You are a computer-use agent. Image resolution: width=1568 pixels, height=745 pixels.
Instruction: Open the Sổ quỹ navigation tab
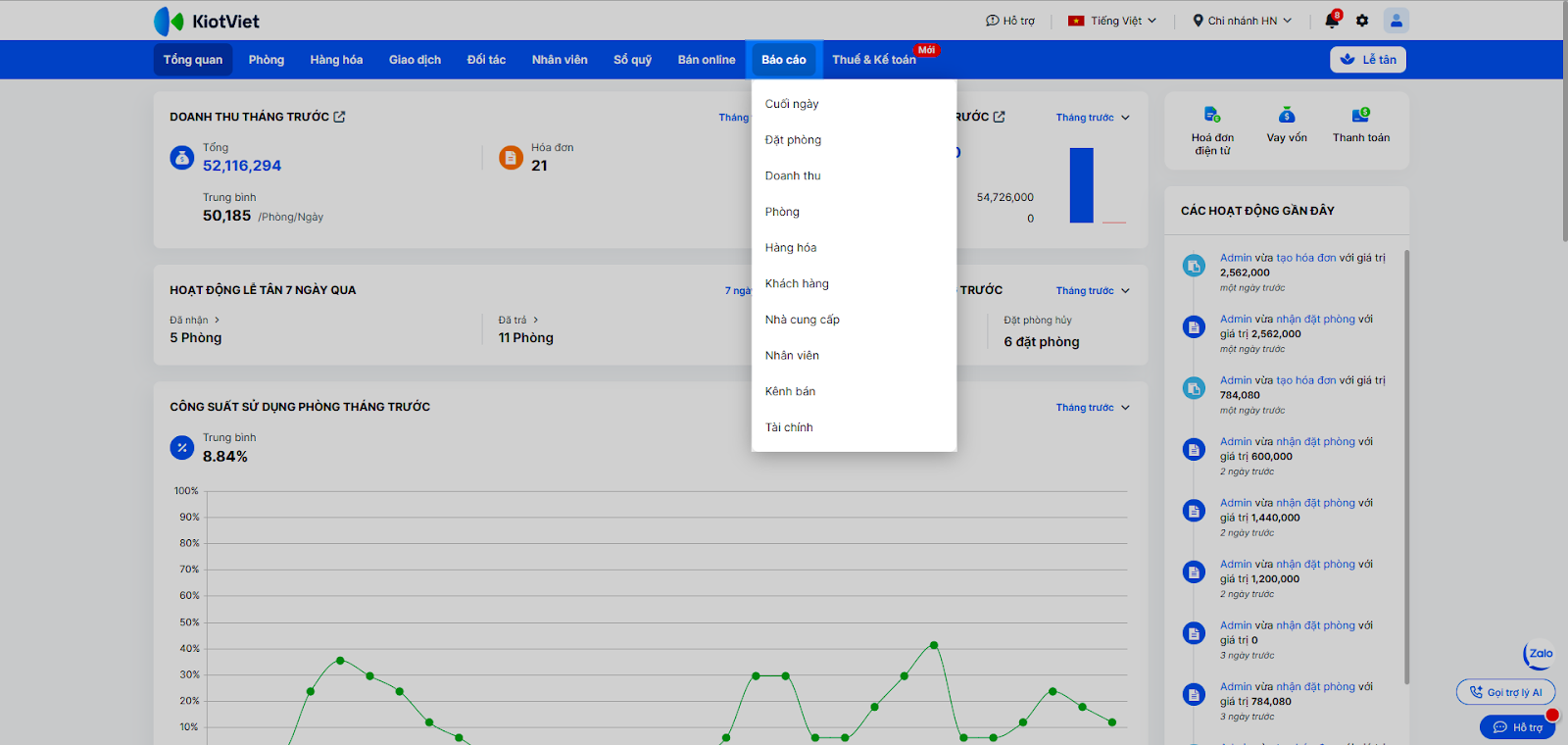click(632, 60)
